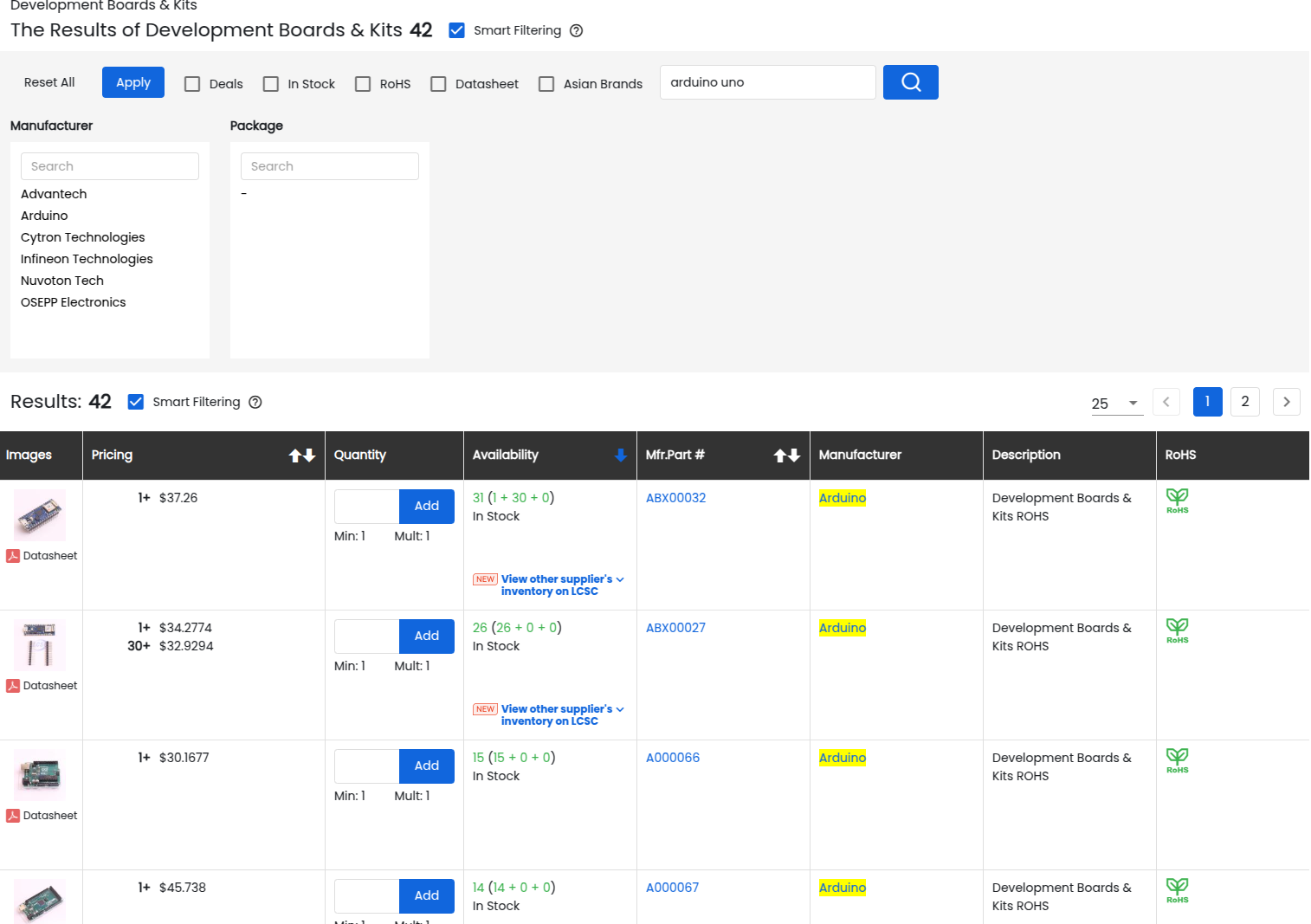Click the blue magnifier search button

click(x=910, y=82)
